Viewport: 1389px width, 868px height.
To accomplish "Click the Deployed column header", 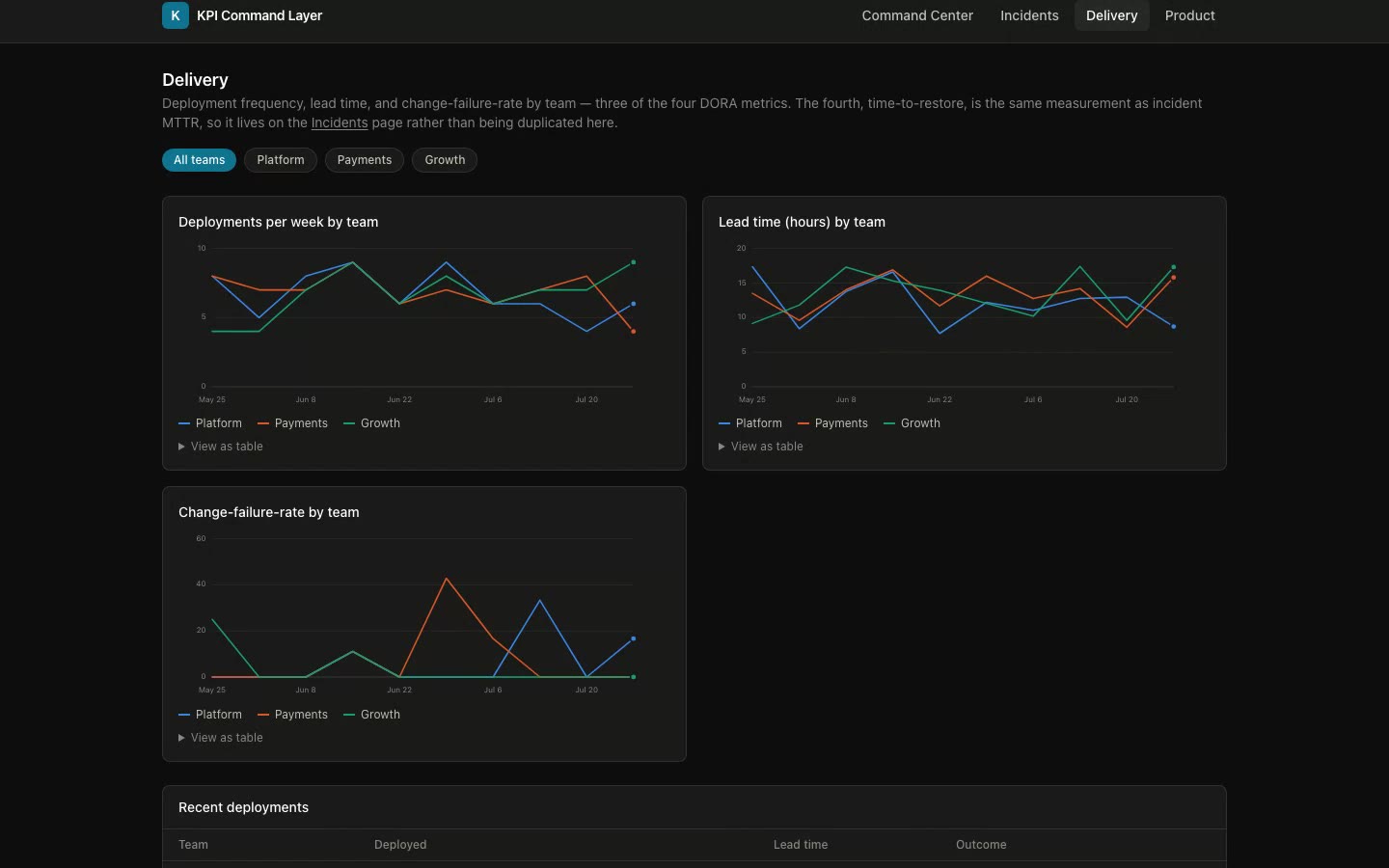I will tap(400, 845).
